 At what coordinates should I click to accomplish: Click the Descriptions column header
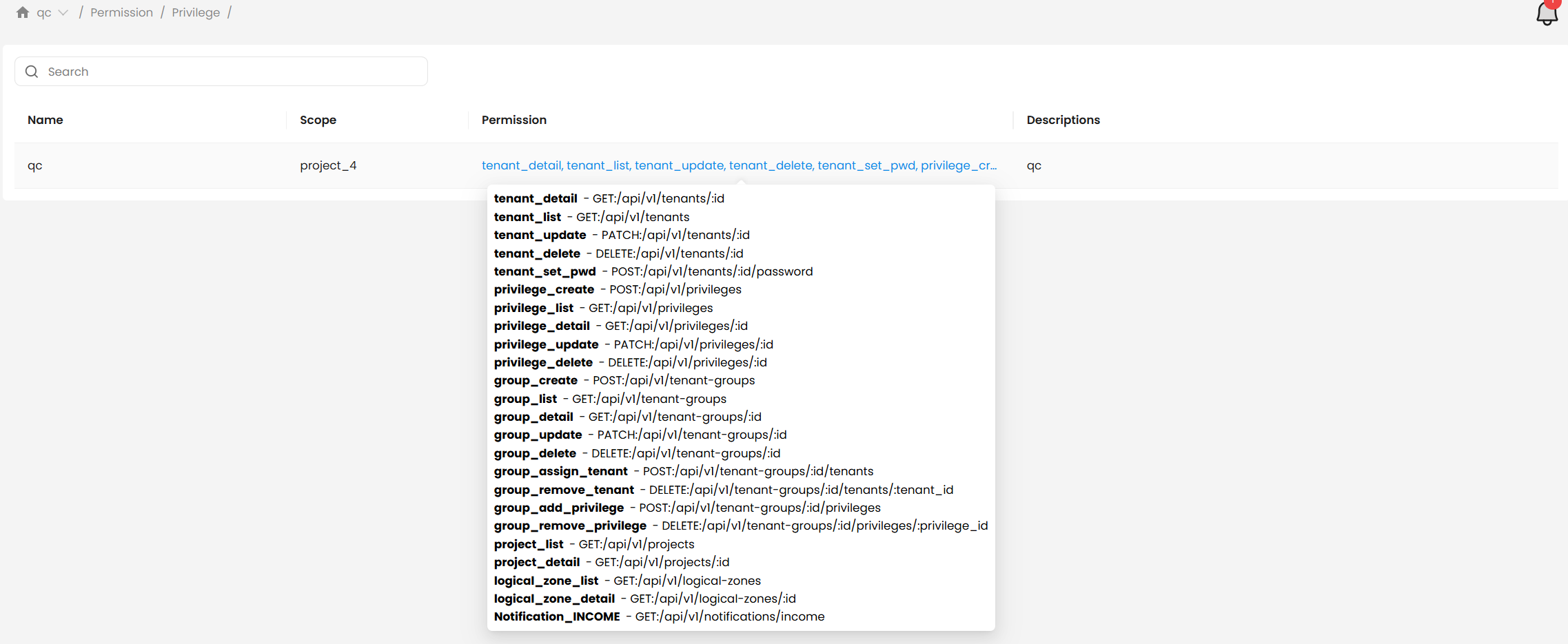click(1063, 120)
